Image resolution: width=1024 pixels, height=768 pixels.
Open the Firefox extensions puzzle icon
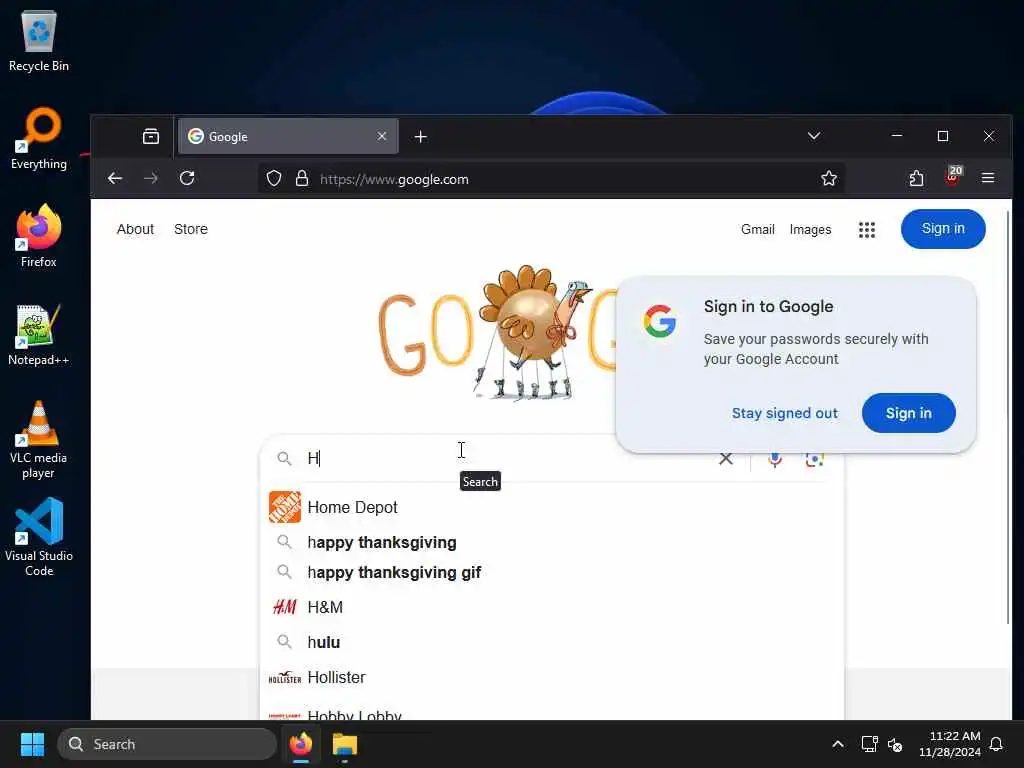coord(916,178)
